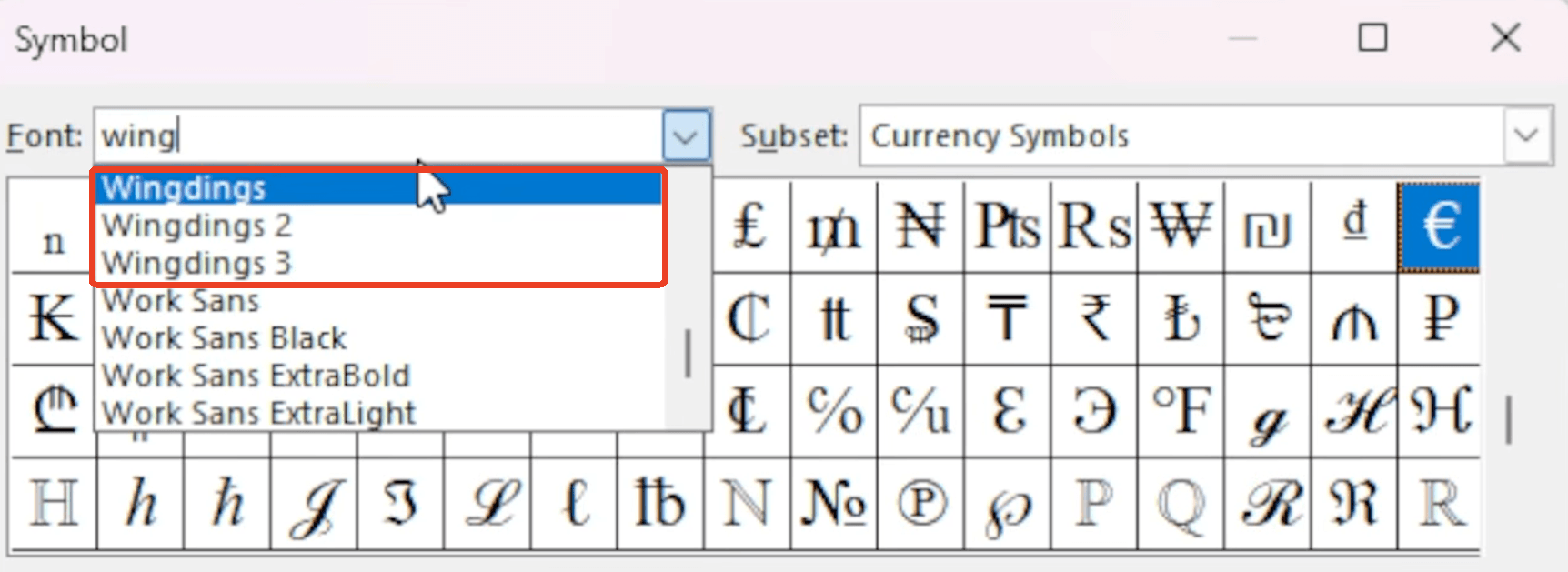Select the double-struck P symbol
Viewport: 1568px width, 572px height.
coord(1095,505)
